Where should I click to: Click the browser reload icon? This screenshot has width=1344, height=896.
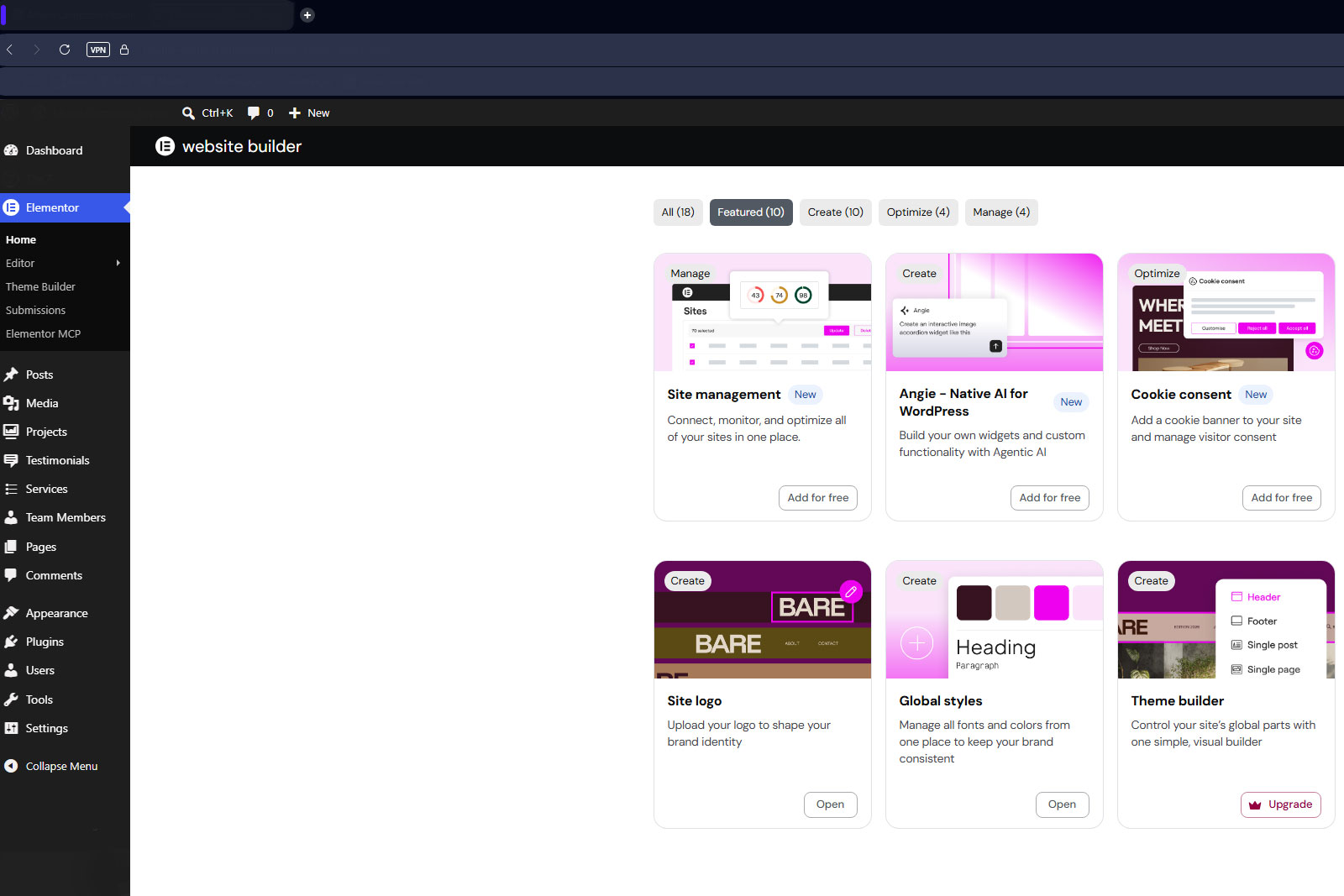[x=65, y=50]
